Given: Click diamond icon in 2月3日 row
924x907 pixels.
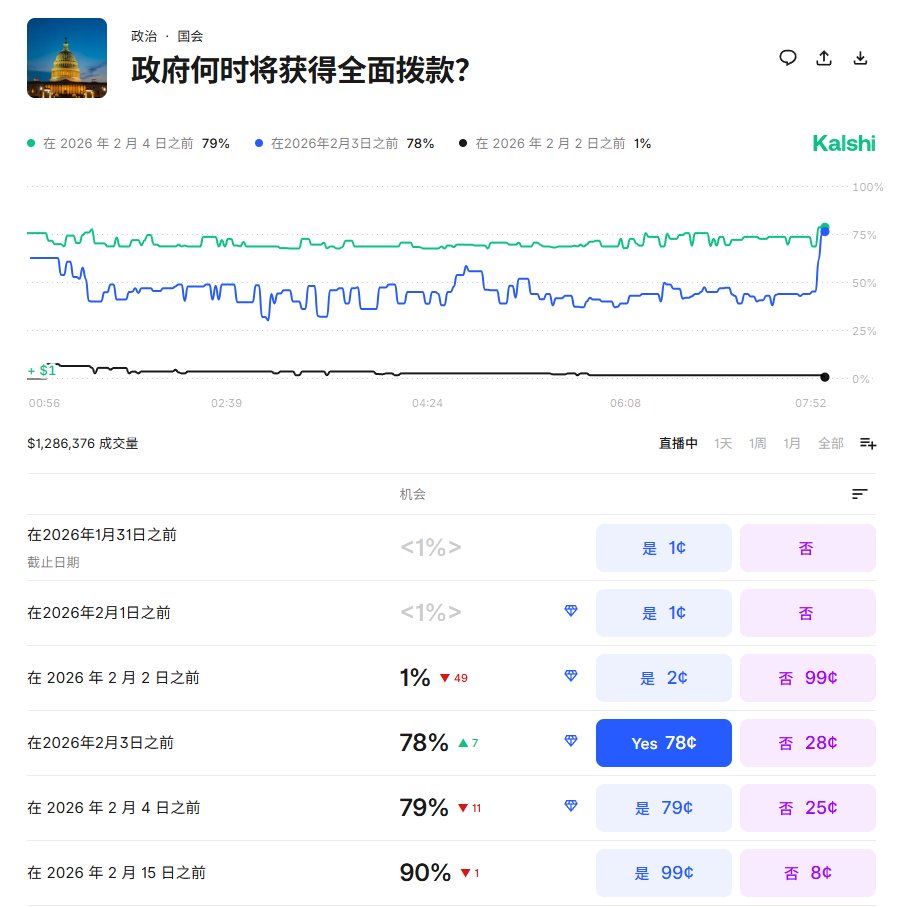Looking at the screenshot, I should coord(571,741).
